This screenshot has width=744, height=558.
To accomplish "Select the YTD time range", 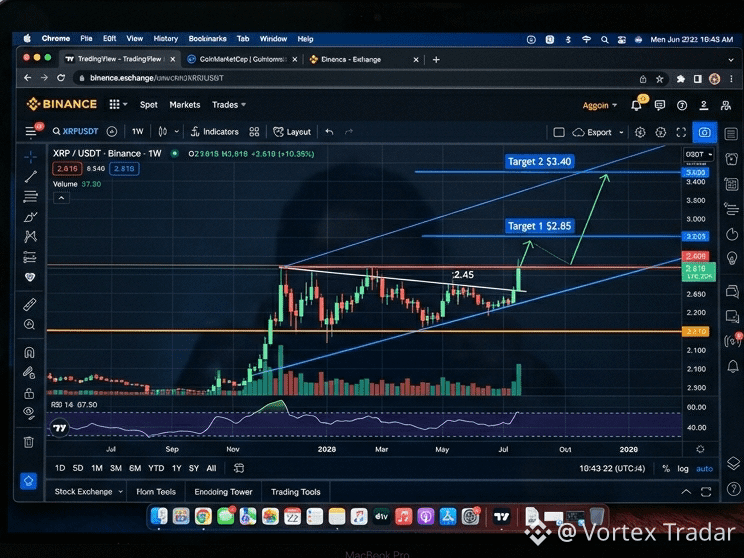I will (156, 468).
